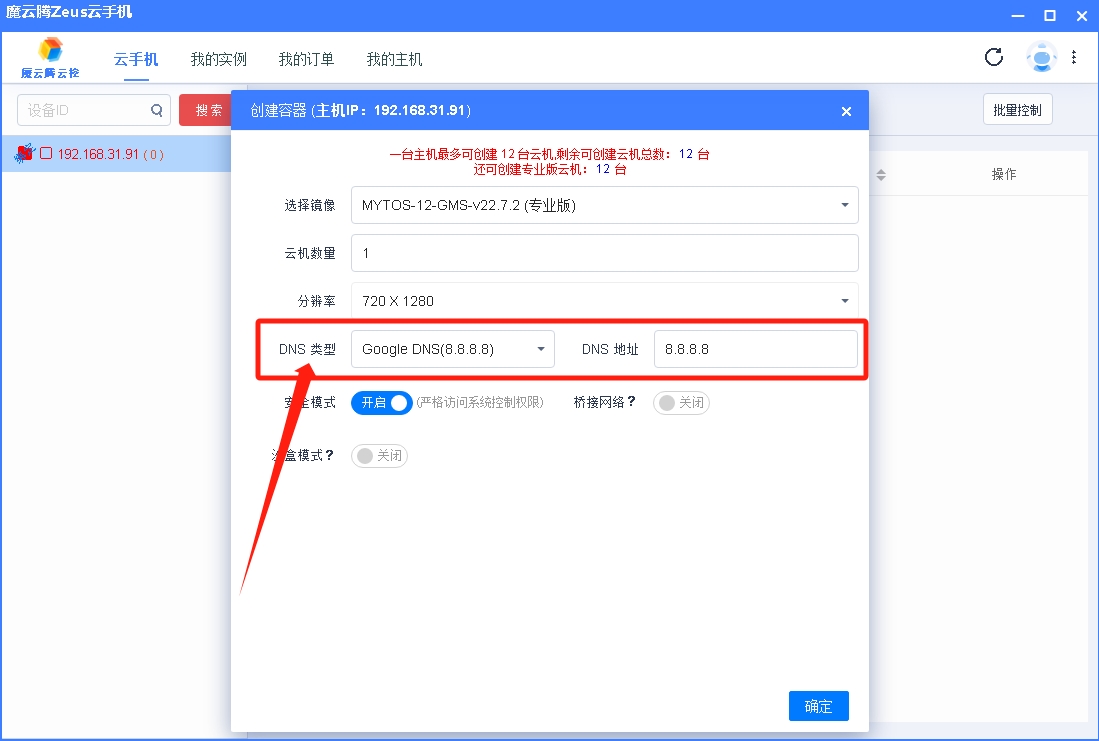Go to the 我的主机 tab
The height and width of the screenshot is (741, 1099).
pos(394,60)
